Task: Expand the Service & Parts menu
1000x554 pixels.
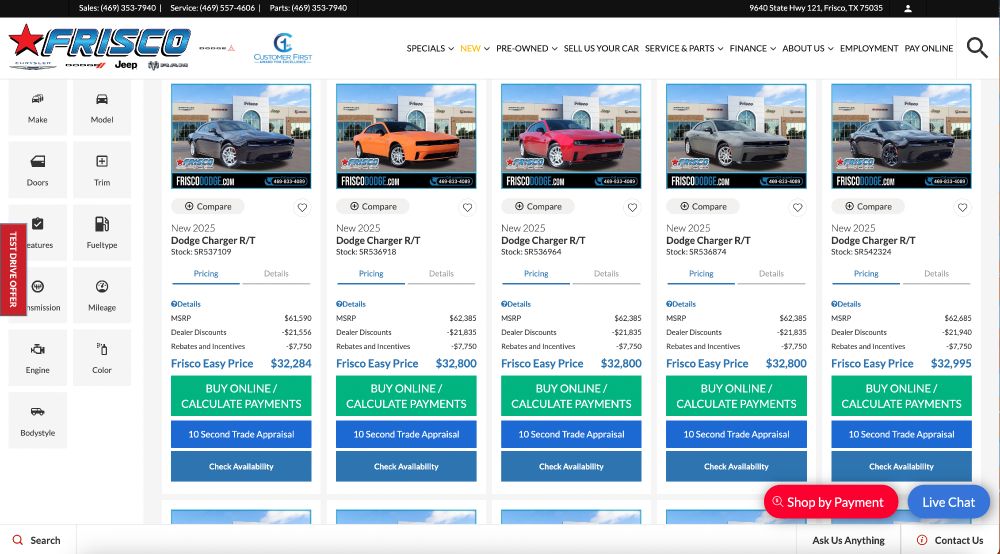Action: click(684, 48)
